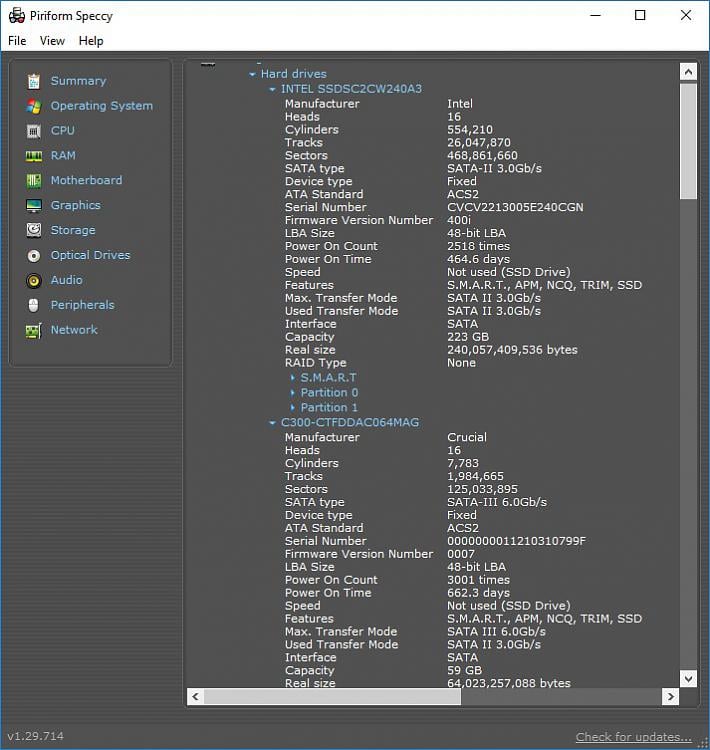Click the Intel manufacturer value
710x750 pixels.
click(x=460, y=103)
